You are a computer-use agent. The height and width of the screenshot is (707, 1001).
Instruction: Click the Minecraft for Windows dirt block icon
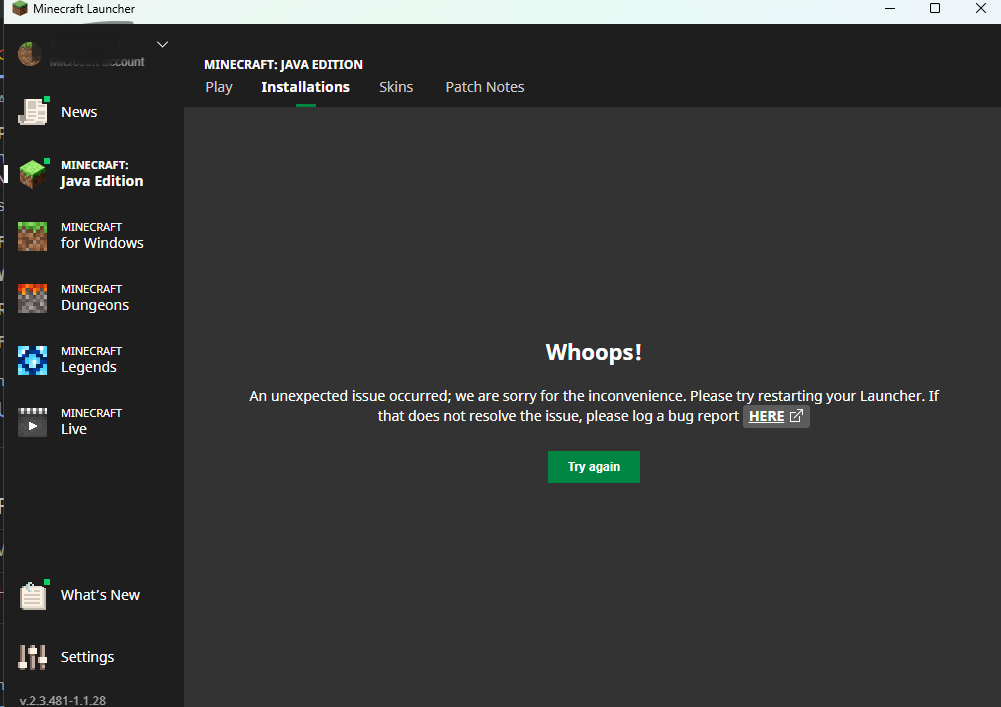click(33, 236)
